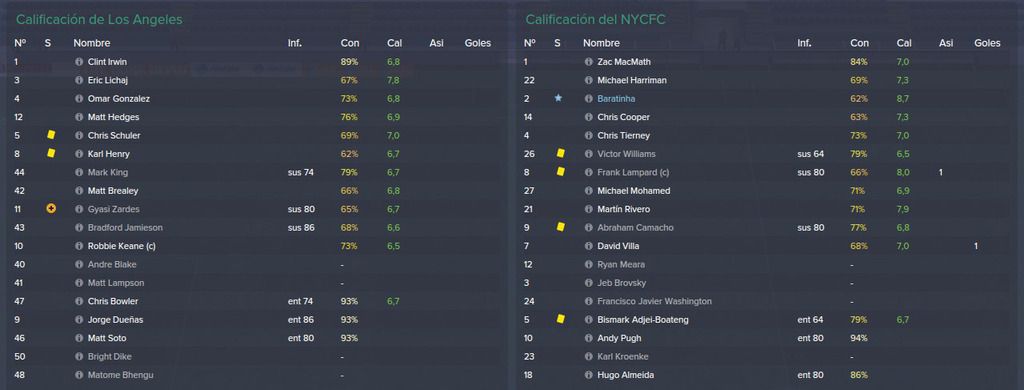Click info icon next to David Villa
This screenshot has width=1024, height=390.
point(588,246)
